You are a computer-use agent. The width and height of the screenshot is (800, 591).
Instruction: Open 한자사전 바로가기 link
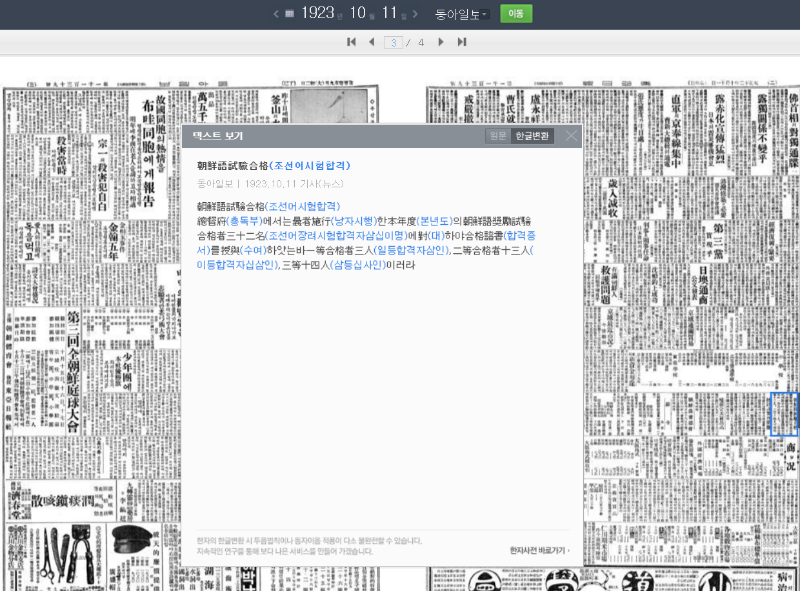point(539,550)
